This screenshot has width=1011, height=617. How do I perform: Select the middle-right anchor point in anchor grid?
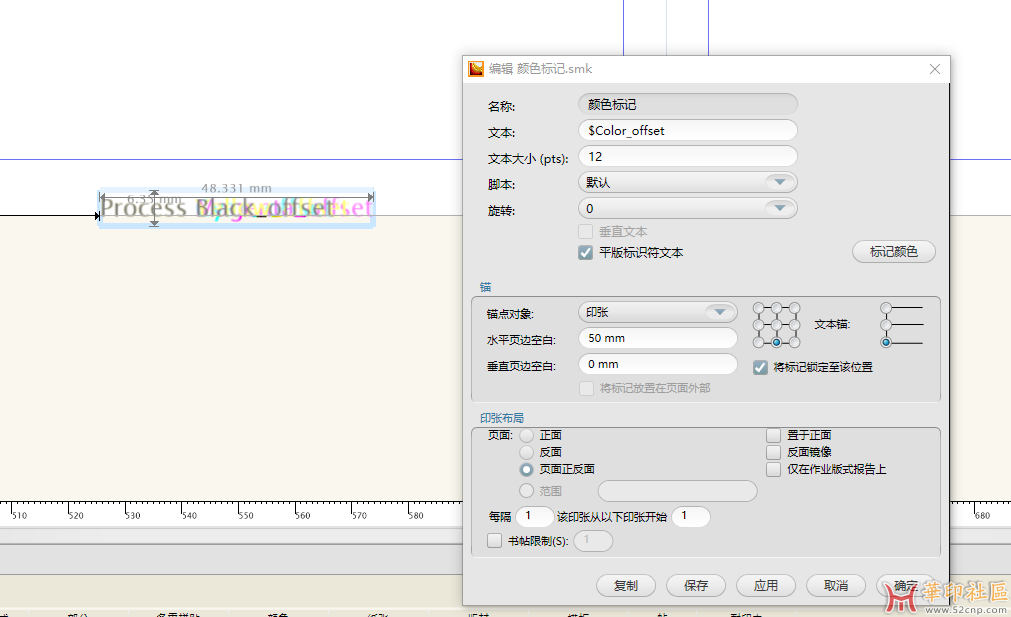[794, 325]
